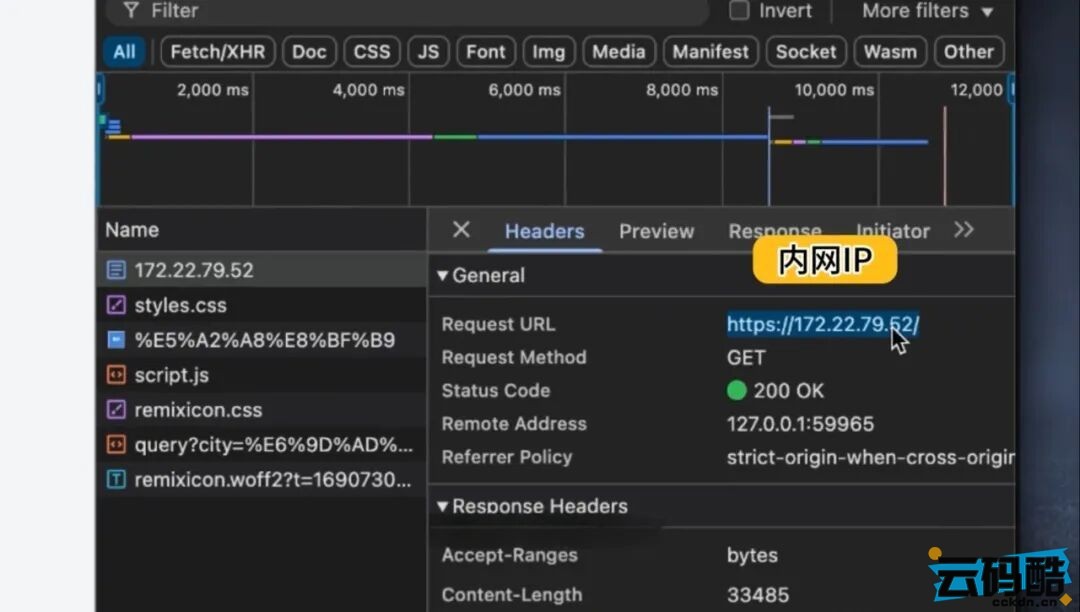Switch to the Preview tab
This screenshot has height=612, width=1080.
656,231
